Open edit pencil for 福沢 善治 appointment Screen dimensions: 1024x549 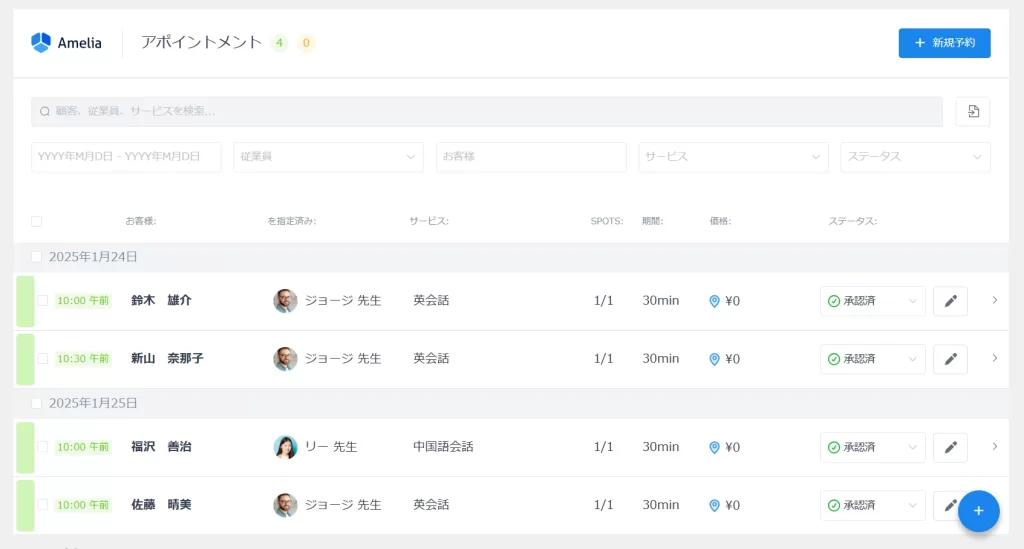point(950,447)
